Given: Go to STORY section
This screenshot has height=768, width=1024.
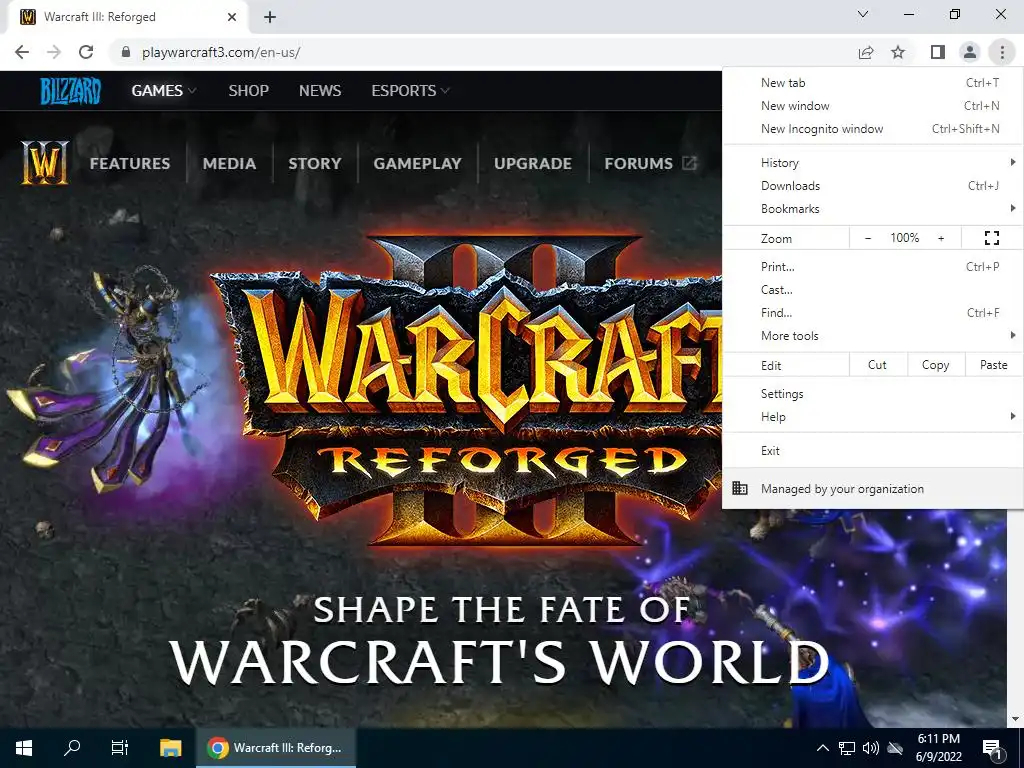Looking at the screenshot, I should 315,163.
